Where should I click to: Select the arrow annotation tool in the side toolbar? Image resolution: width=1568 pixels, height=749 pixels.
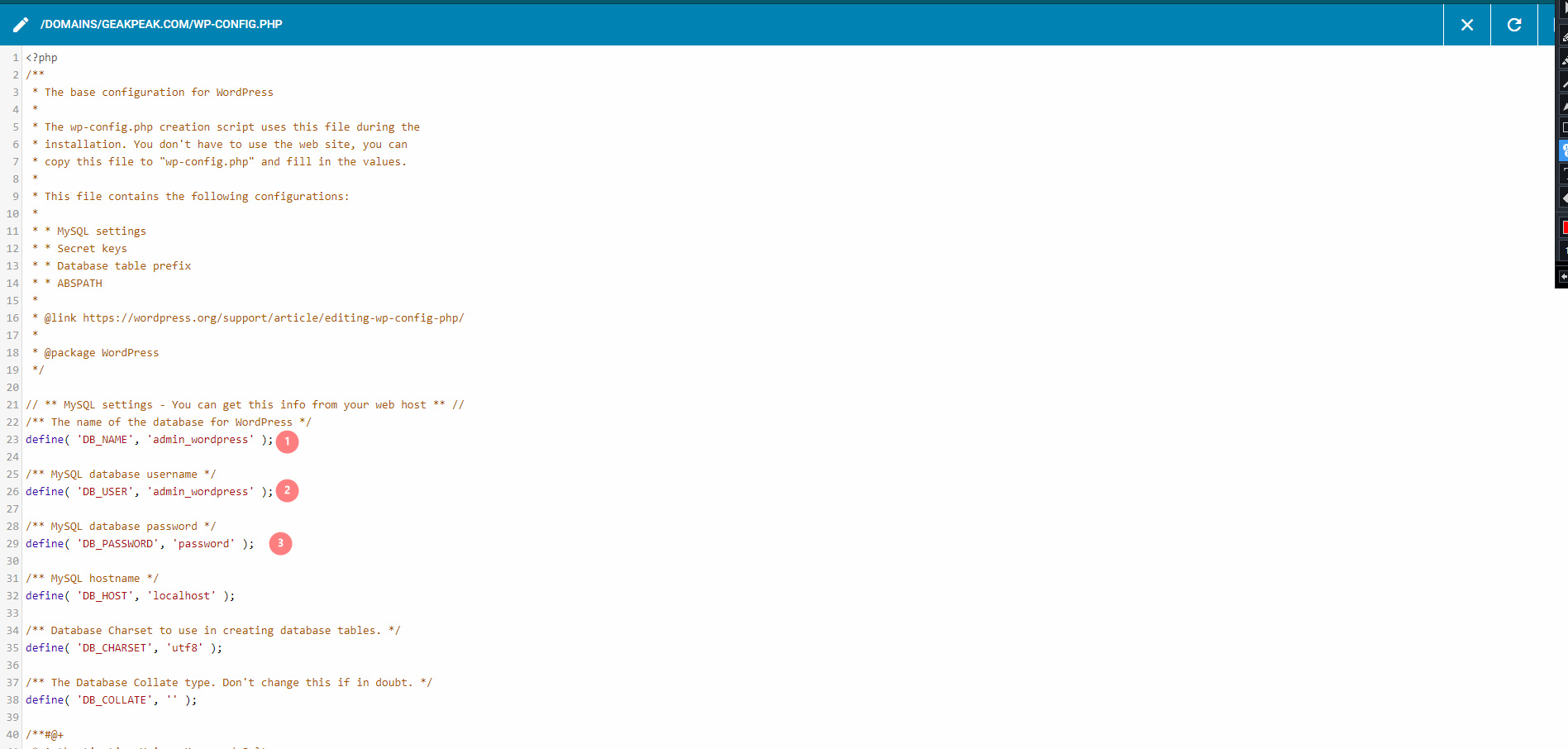click(x=1564, y=107)
